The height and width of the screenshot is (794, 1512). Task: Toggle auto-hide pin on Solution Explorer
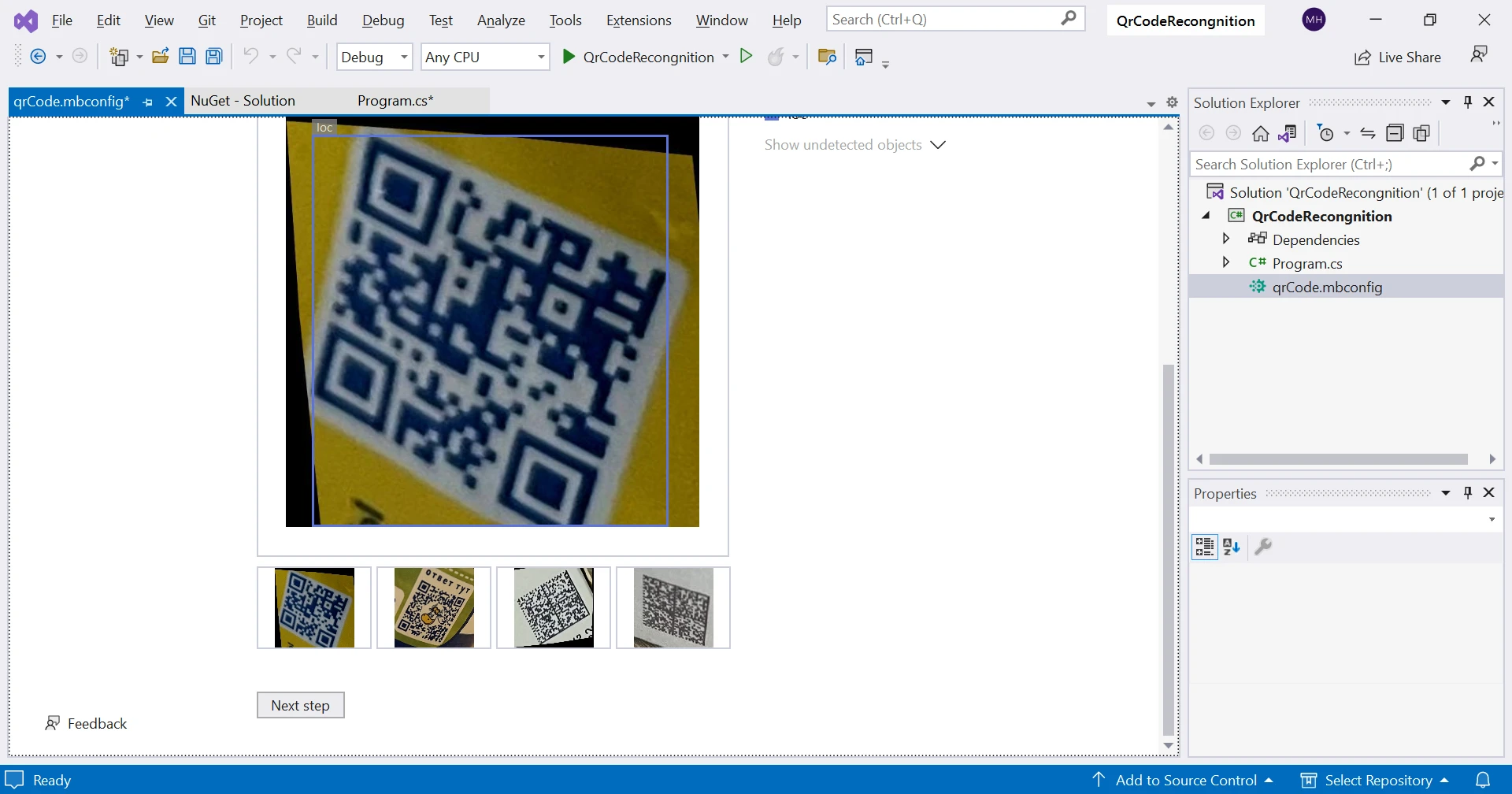(1468, 102)
